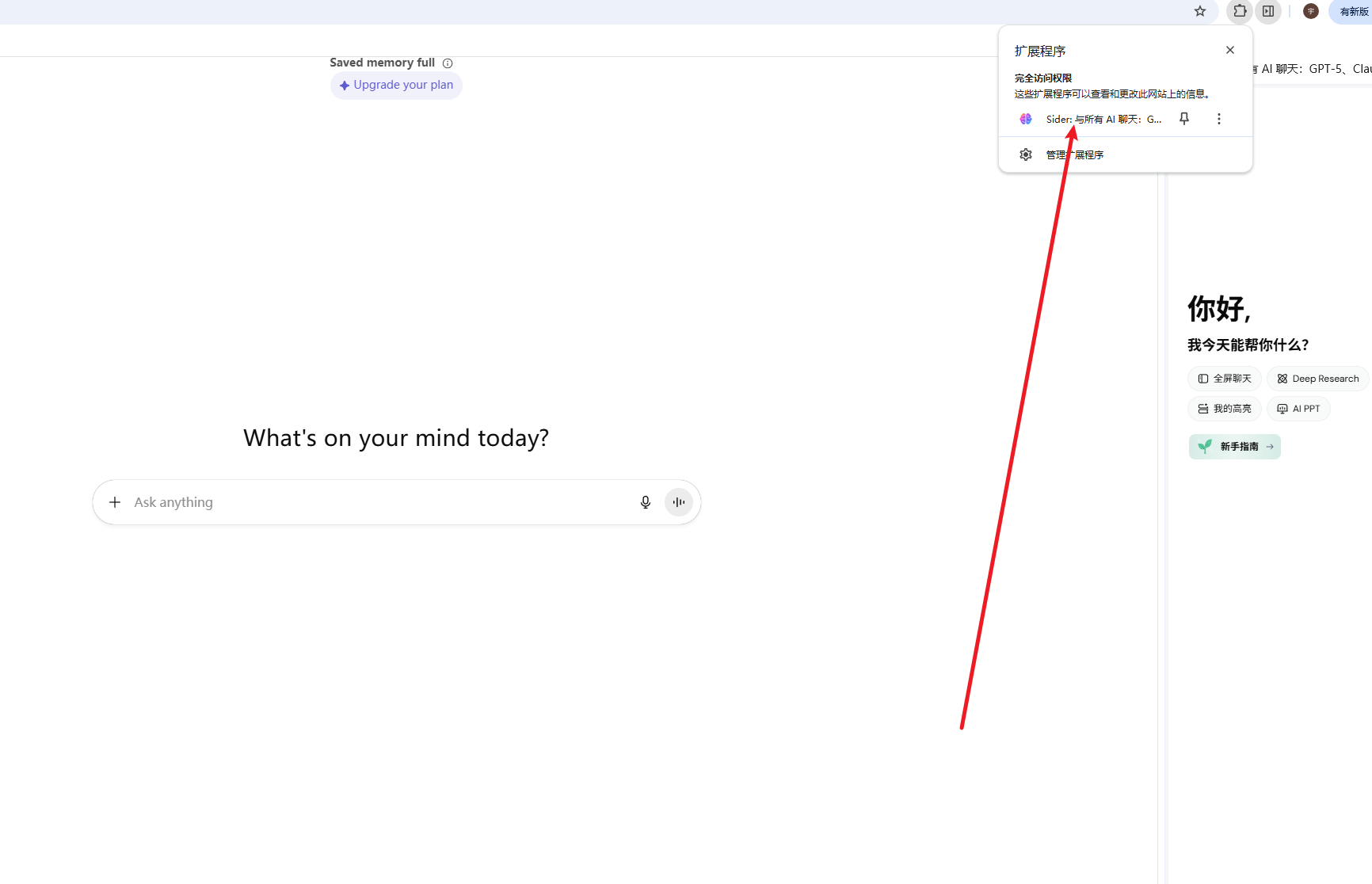Open the attachment plus menu in prompt box
The height and width of the screenshot is (884, 1372).
pyautogui.click(x=115, y=502)
